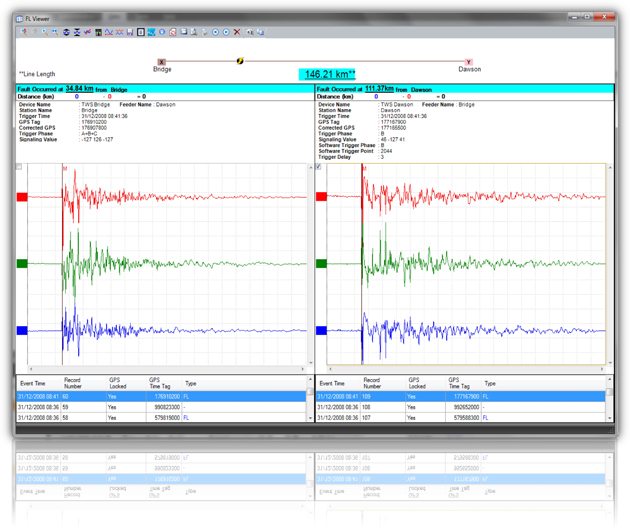
Task: Click the blue cascading windows toolbar icon
Action: pos(261,32)
